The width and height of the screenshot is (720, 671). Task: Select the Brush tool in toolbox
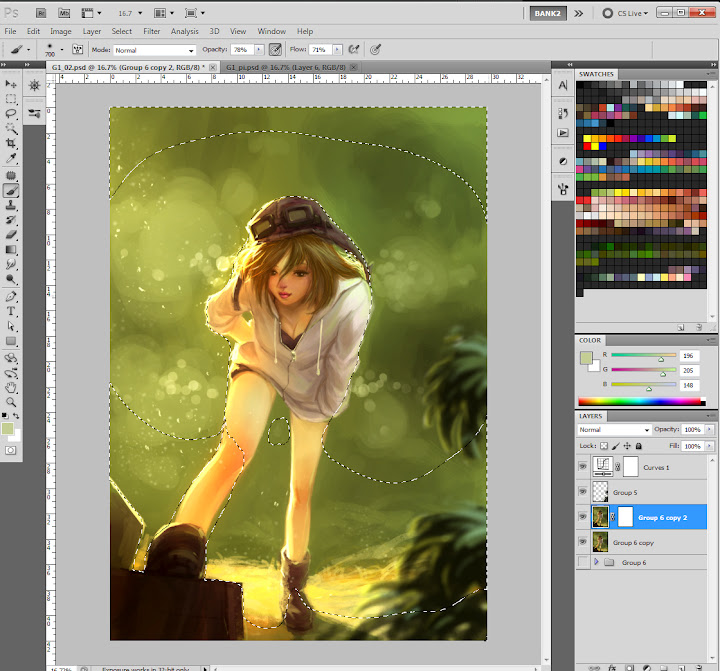(x=11, y=191)
